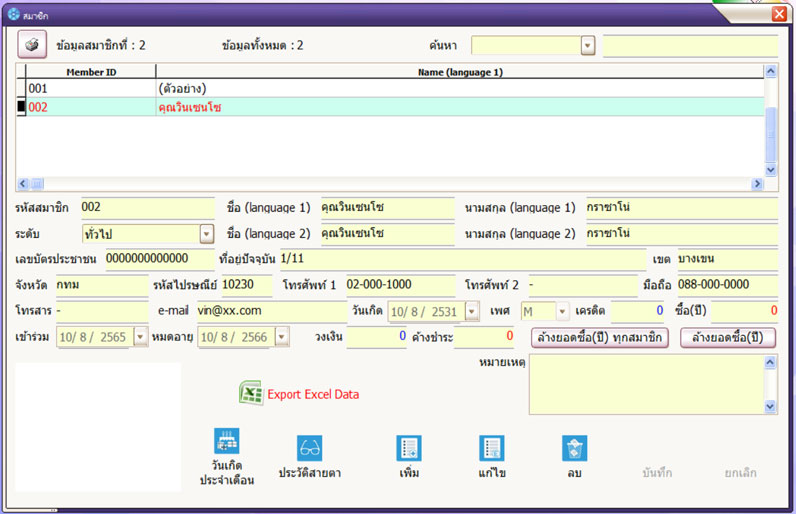Click the printer icon button
796x514 pixels.
(x=32, y=46)
